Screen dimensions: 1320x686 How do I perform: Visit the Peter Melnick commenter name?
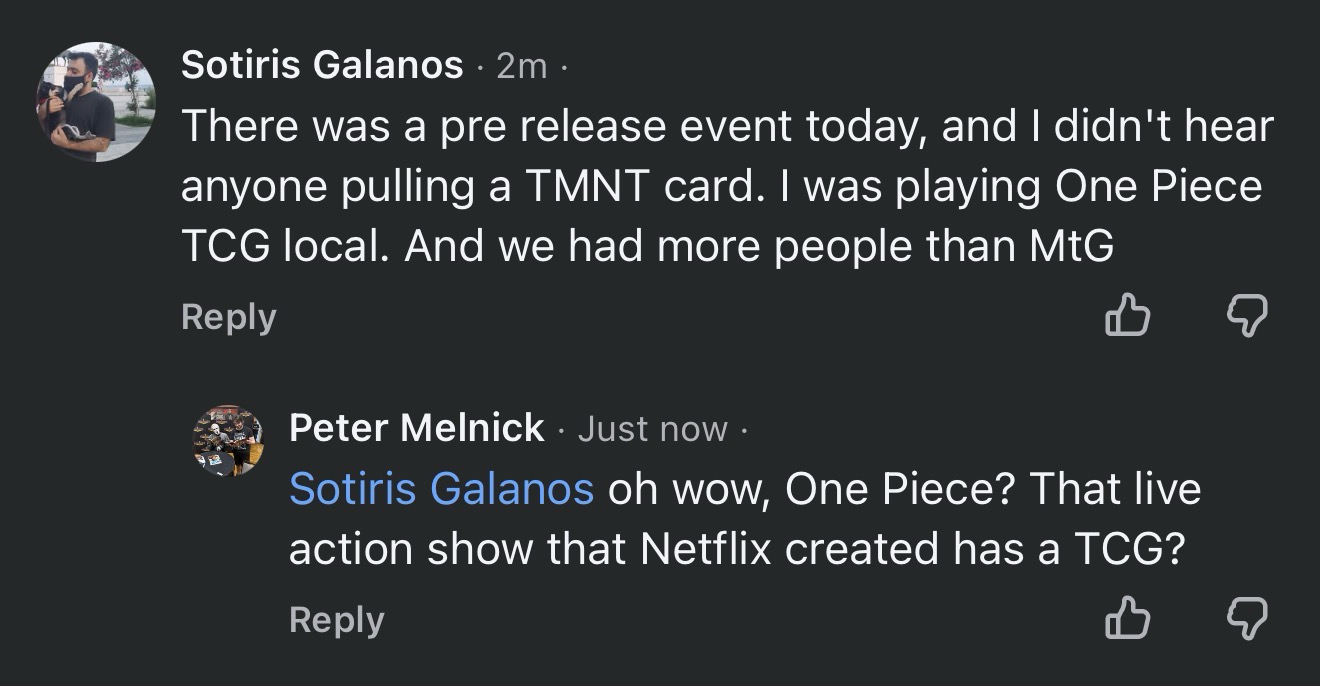click(416, 428)
